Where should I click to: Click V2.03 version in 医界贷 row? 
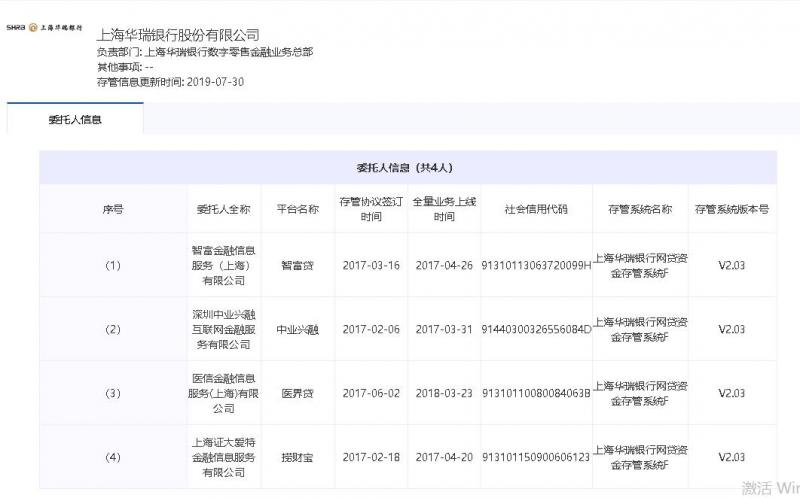(x=732, y=393)
